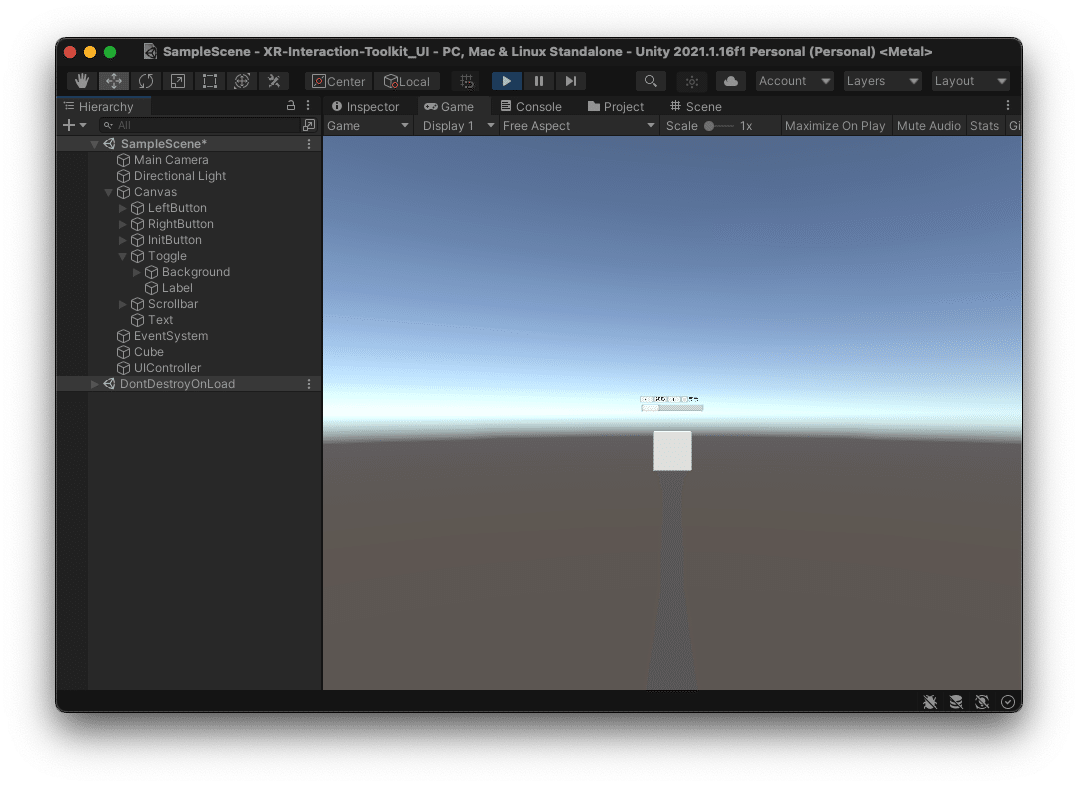Collapse the SampleScene root
This screenshot has width=1078, height=786.
(94, 144)
